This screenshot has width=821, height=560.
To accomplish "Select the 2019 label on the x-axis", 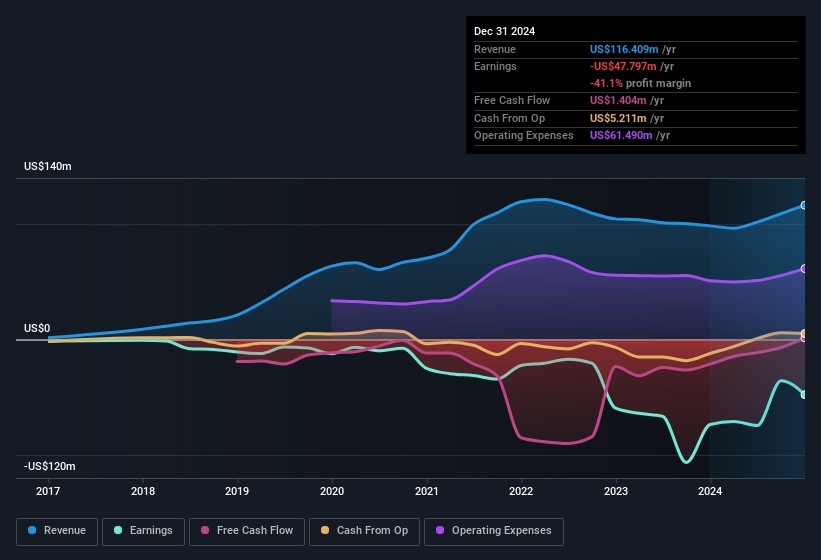I will point(237,491).
